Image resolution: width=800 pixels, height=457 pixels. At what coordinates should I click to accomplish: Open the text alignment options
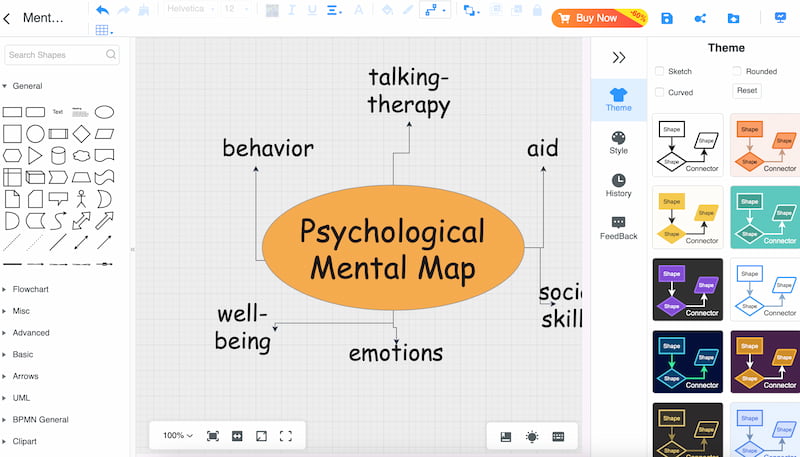[334, 10]
